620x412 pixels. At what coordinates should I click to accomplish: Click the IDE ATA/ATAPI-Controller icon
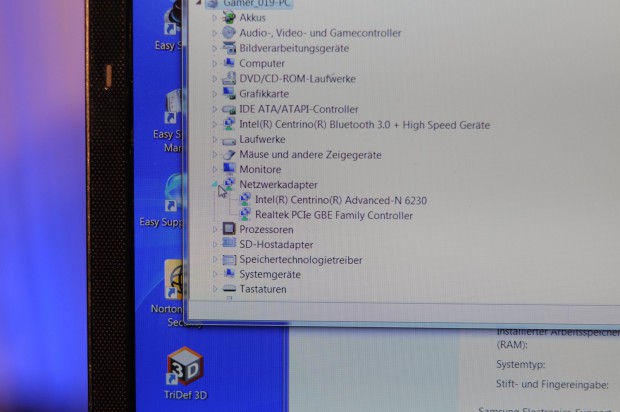click(229, 109)
